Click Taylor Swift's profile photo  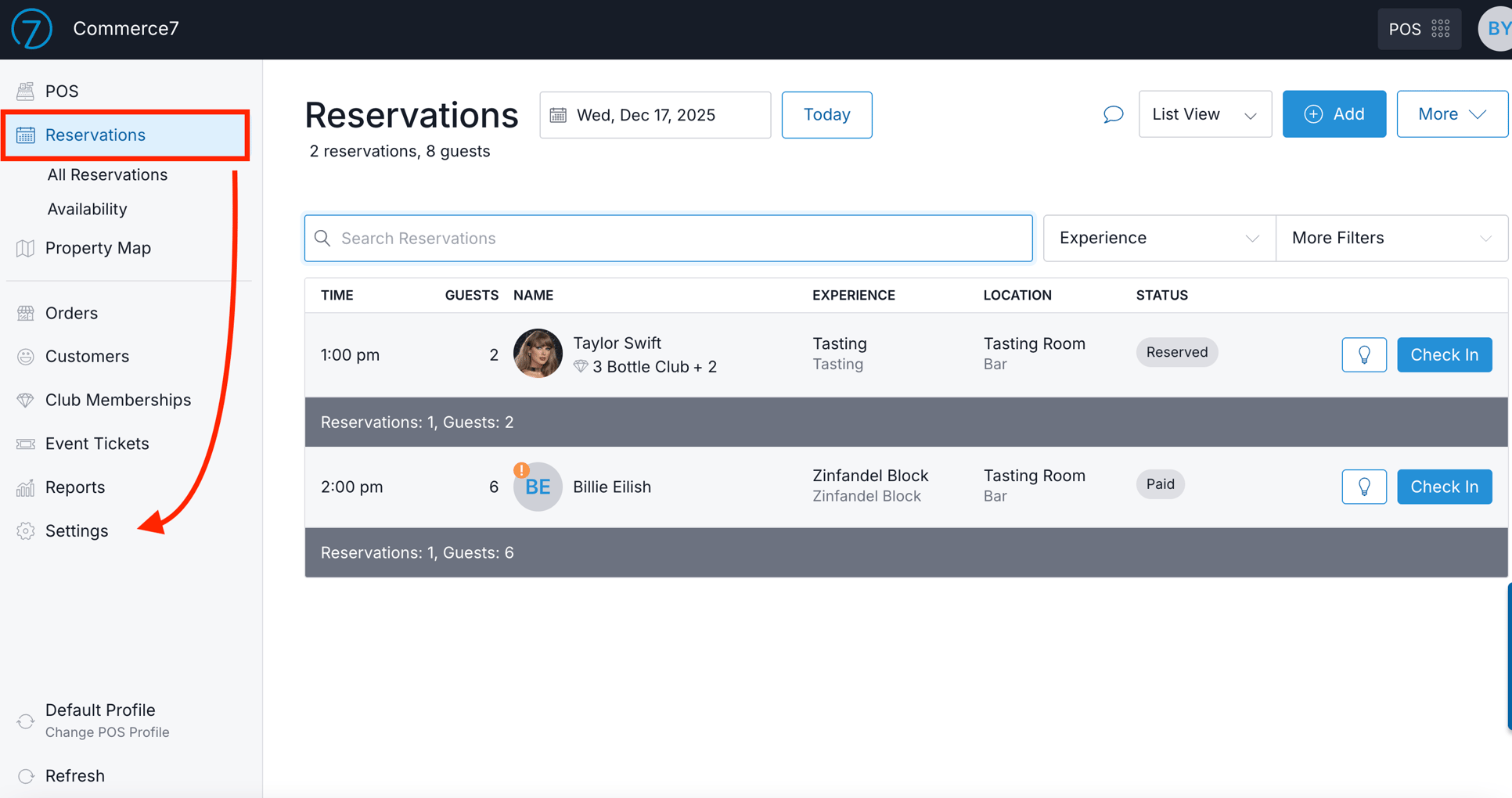coord(538,354)
